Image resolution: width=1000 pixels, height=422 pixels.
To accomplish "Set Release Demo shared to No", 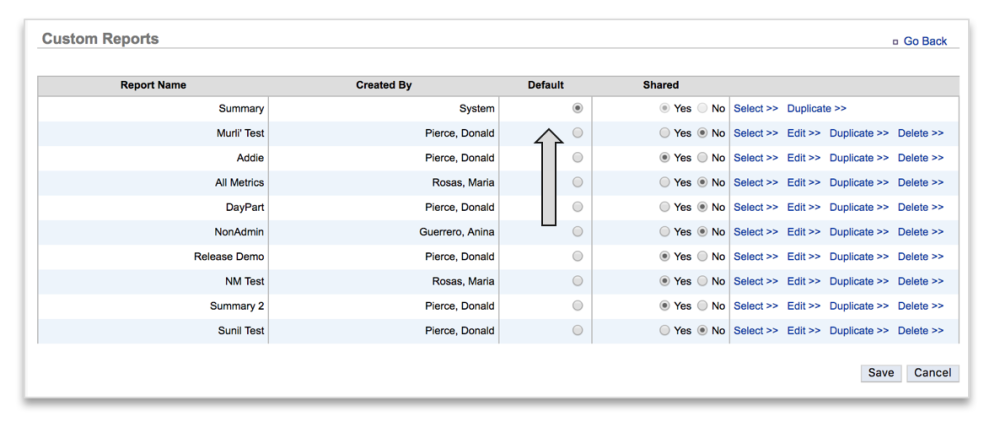I will pos(703,257).
